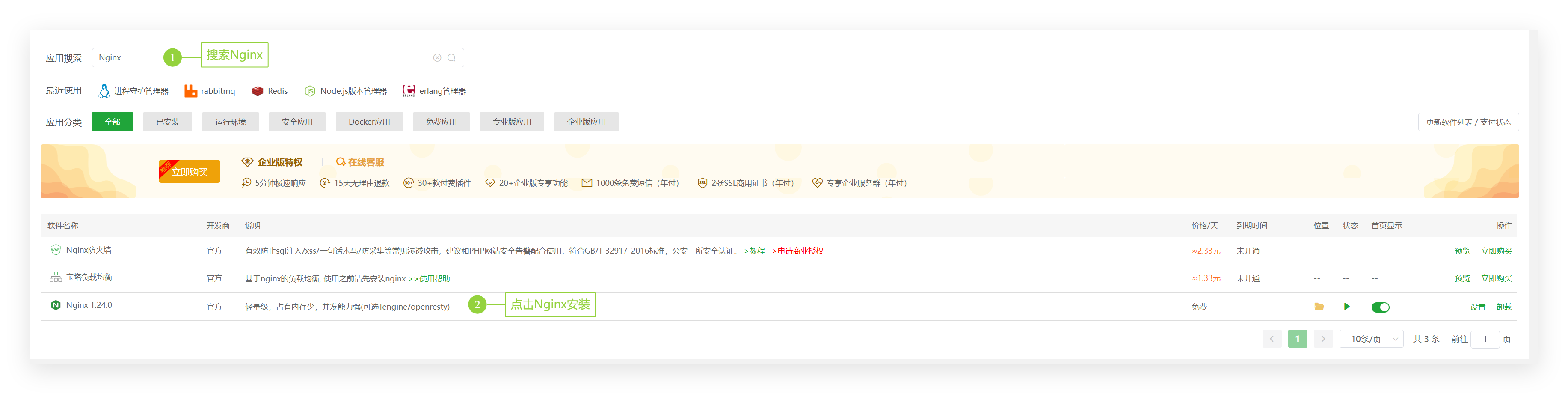Screen dimensions: 1568x394
Task: Open Node.js版本管理器 from recent apps
Action: 345,91
